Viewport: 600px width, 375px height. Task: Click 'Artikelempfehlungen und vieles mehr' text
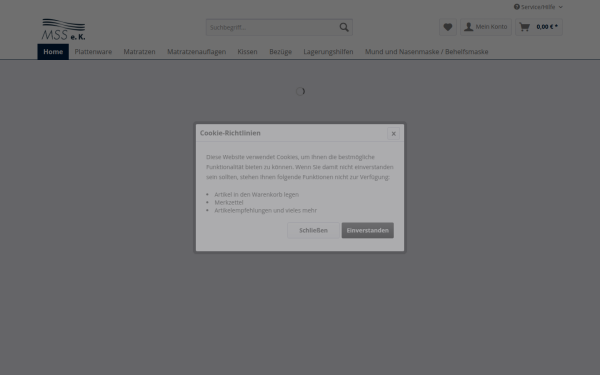click(266, 210)
